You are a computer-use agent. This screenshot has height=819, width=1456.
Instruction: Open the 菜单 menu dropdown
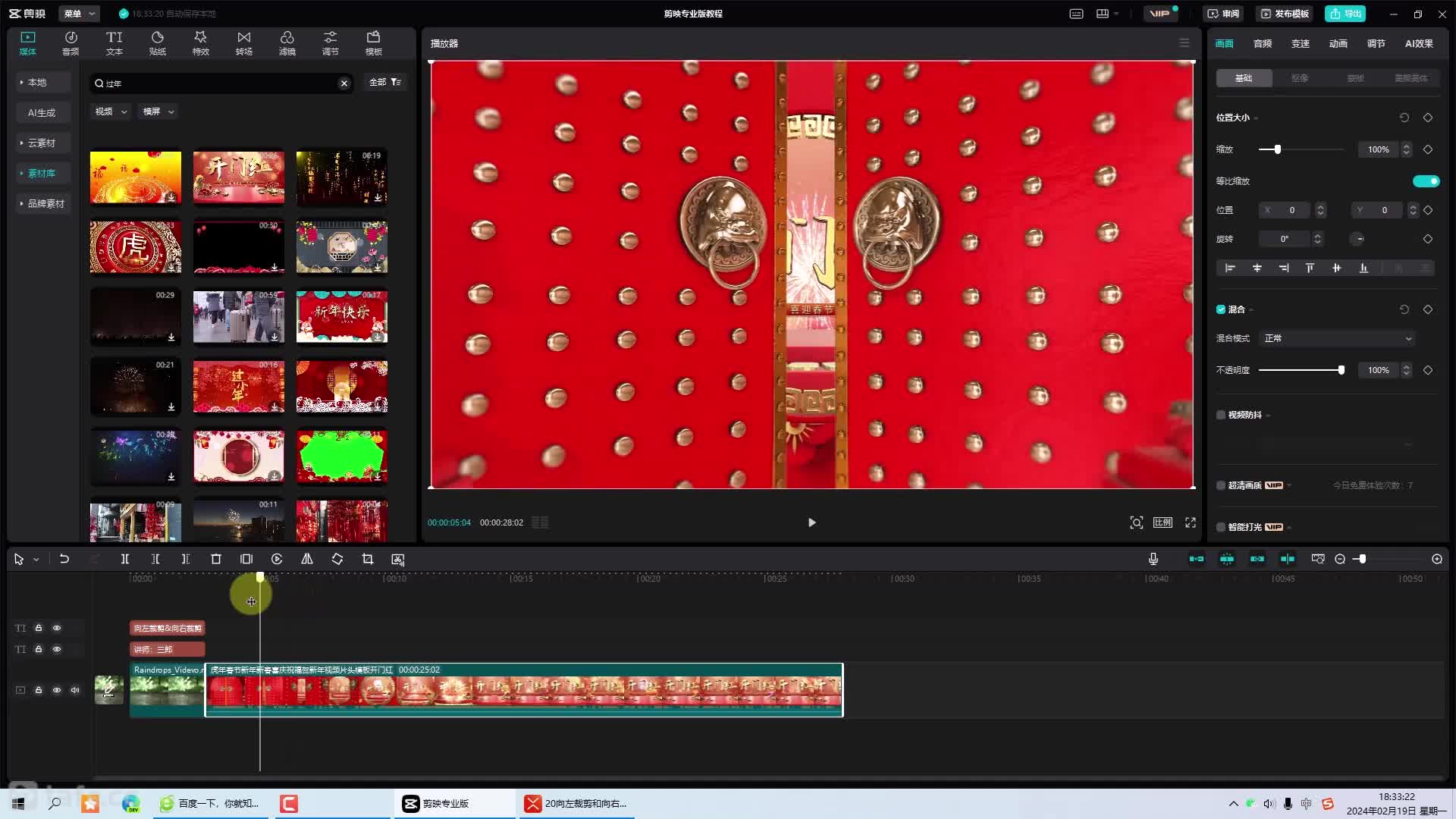coord(80,14)
